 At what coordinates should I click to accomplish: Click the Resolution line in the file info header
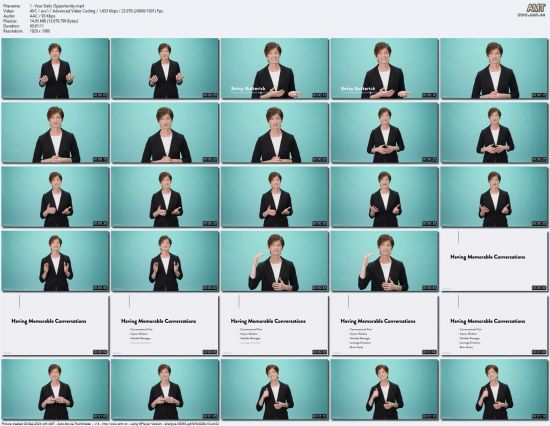click(x=27, y=31)
